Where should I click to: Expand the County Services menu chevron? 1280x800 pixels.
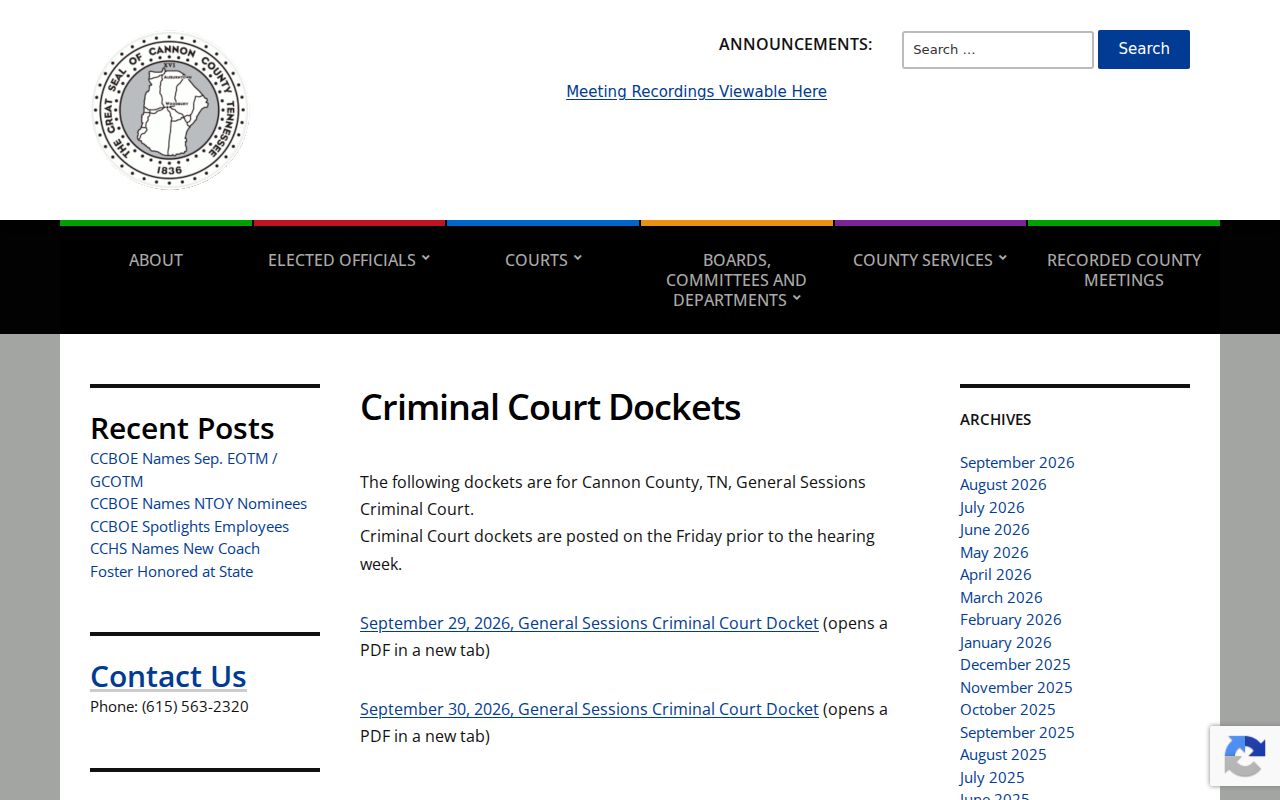coord(1002,258)
